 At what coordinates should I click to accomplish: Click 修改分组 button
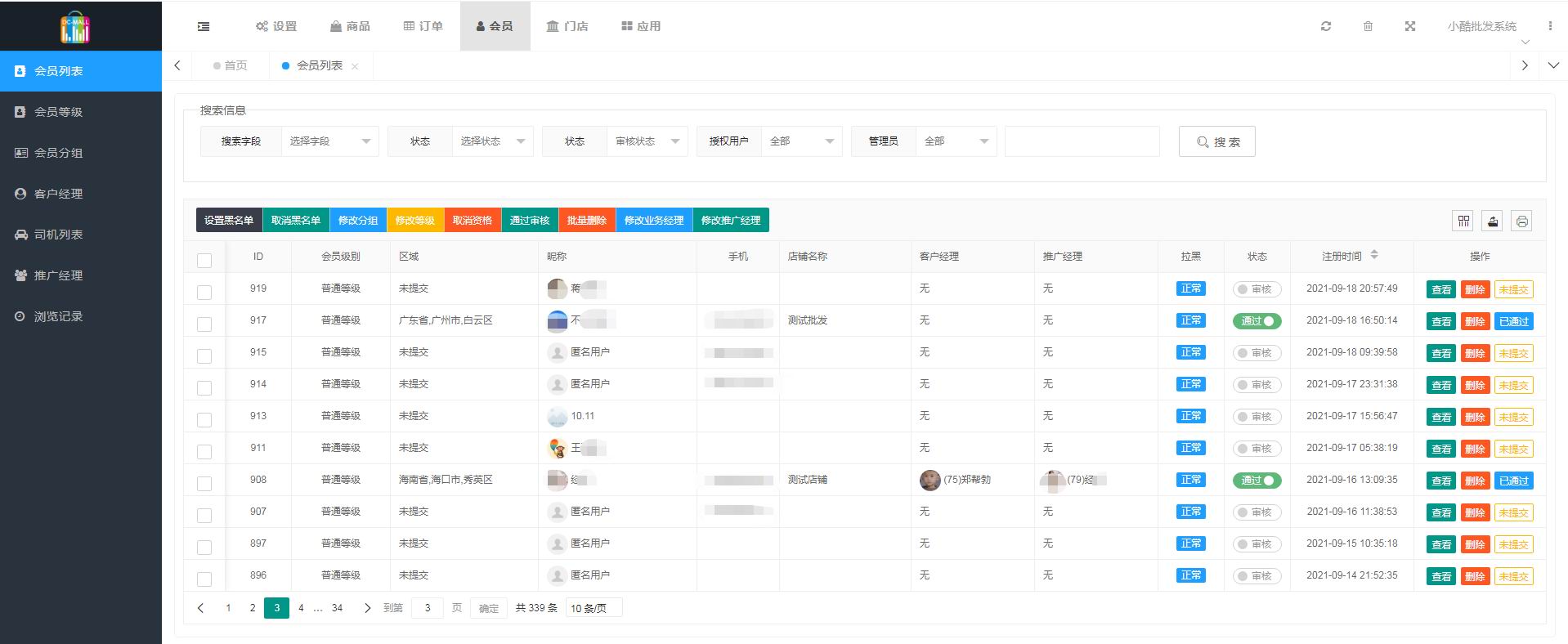[358, 220]
